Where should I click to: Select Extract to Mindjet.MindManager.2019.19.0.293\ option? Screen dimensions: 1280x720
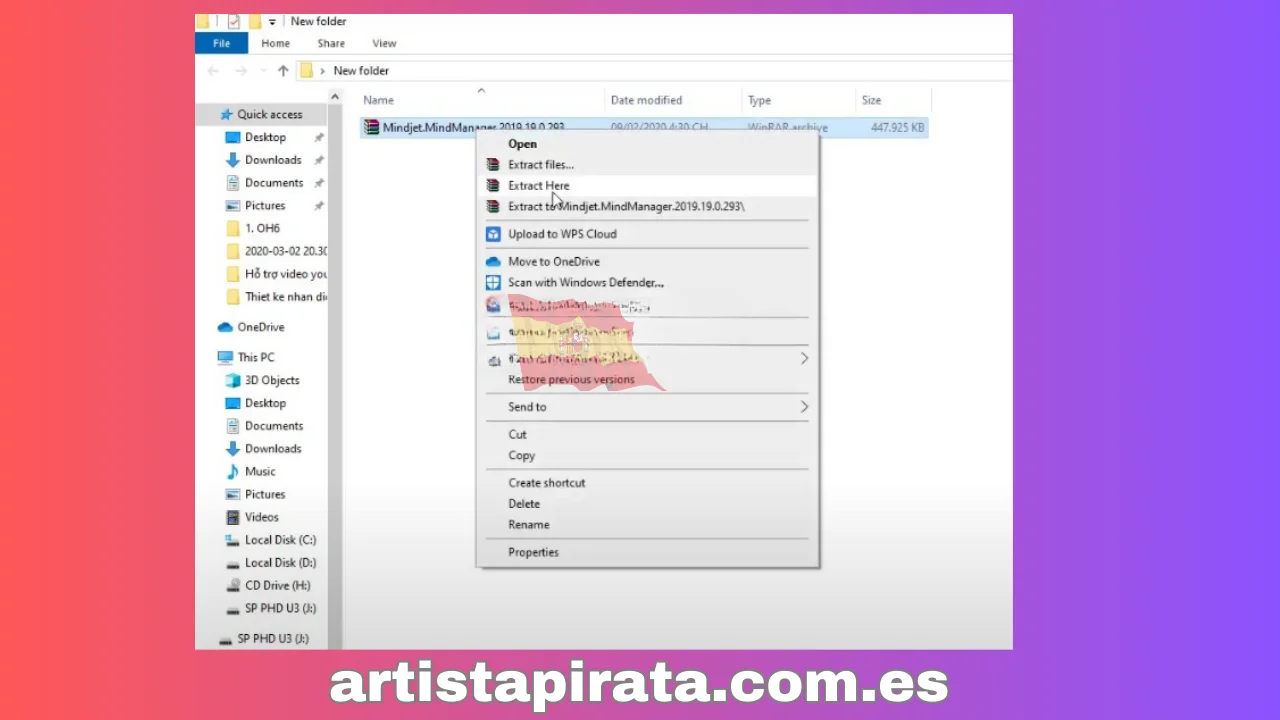point(626,207)
